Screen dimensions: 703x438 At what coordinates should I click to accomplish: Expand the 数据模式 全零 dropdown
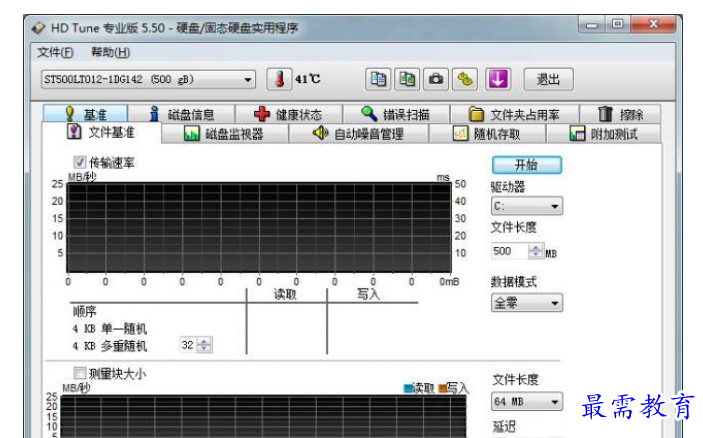click(527, 303)
